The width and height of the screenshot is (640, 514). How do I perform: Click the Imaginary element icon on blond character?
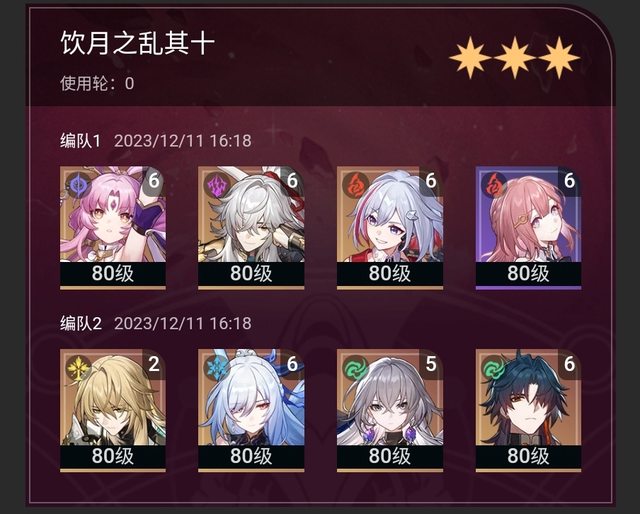78,368
